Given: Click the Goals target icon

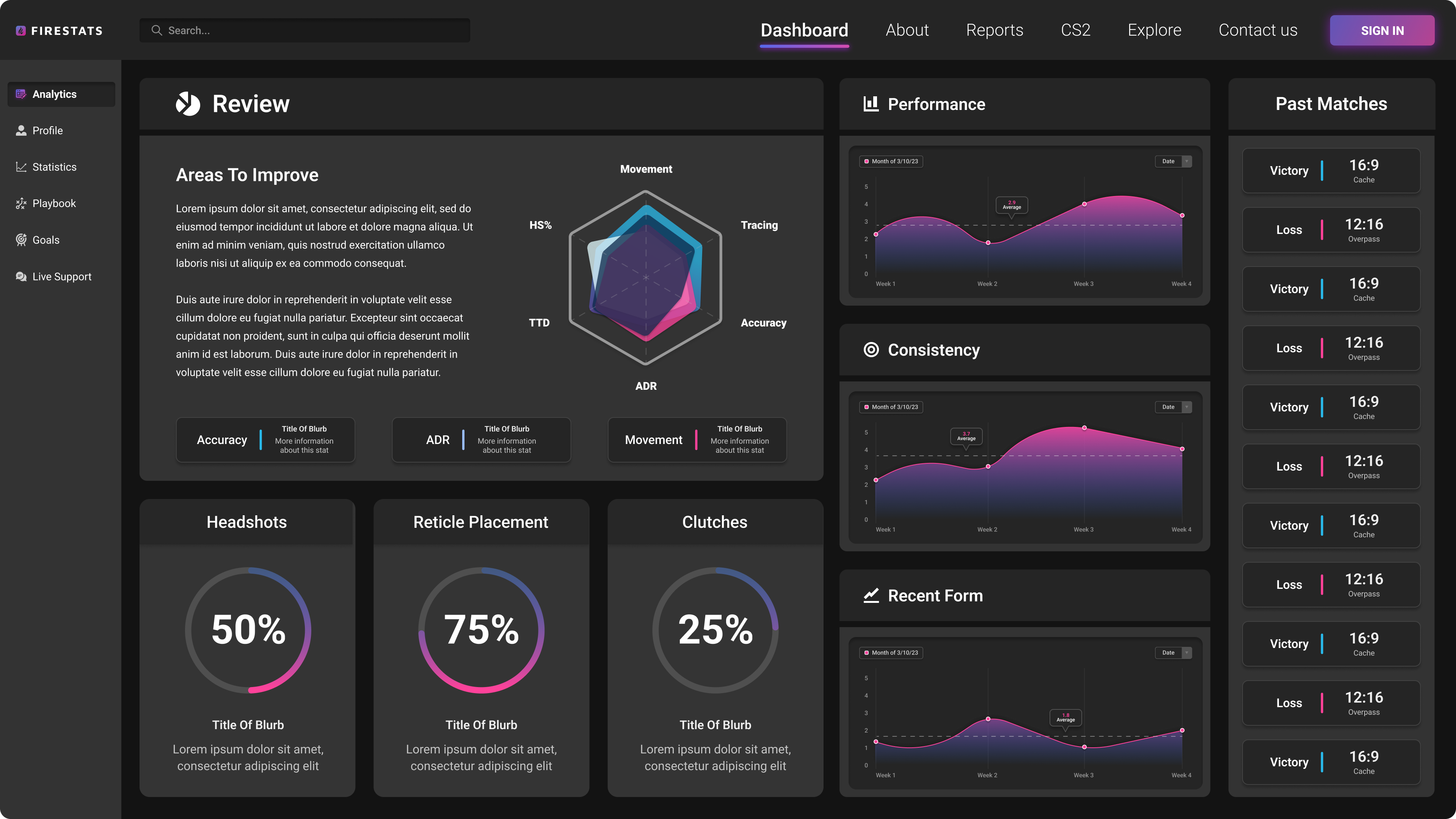Looking at the screenshot, I should pos(21,240).
